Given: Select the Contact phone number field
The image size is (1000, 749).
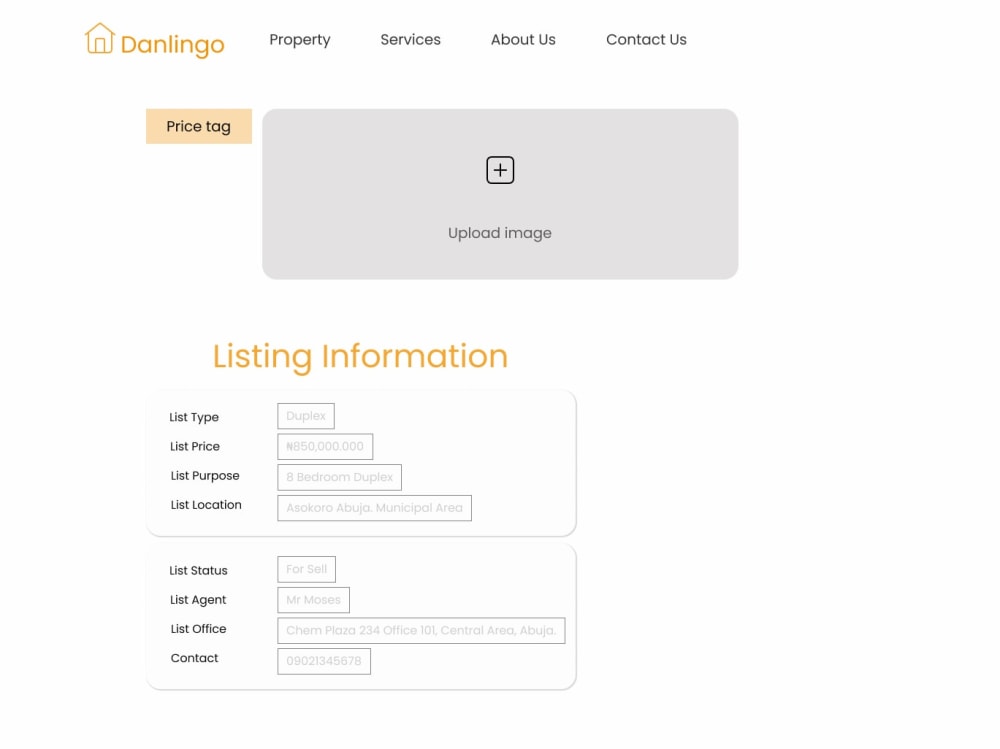Looking at the screenshot, I should tap(323, 661).
